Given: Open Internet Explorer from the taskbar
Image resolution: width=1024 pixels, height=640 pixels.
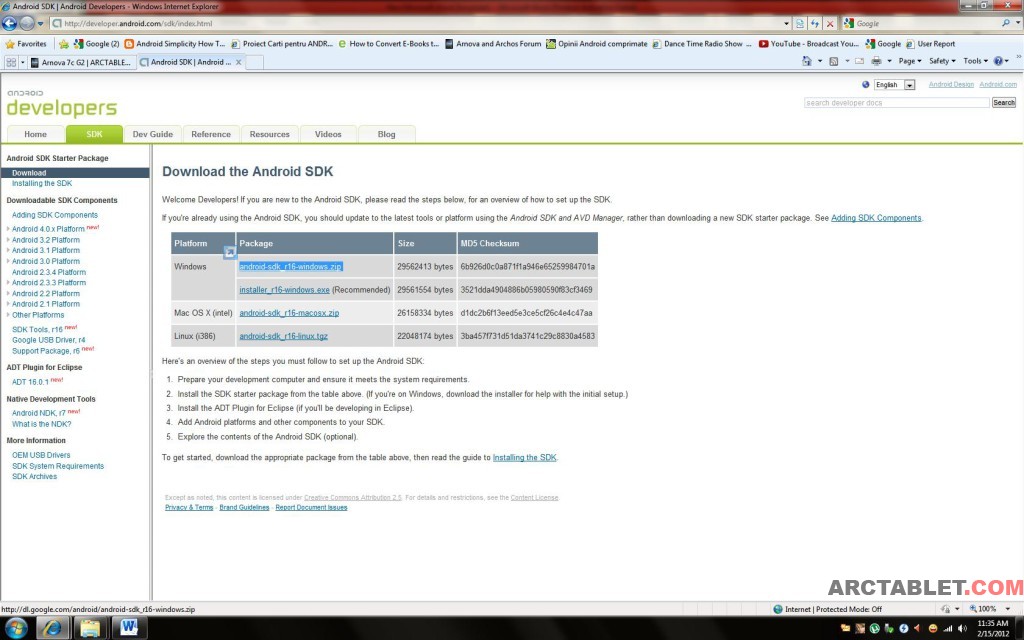Looking at the screenshot, I should (x=52, y=628).
